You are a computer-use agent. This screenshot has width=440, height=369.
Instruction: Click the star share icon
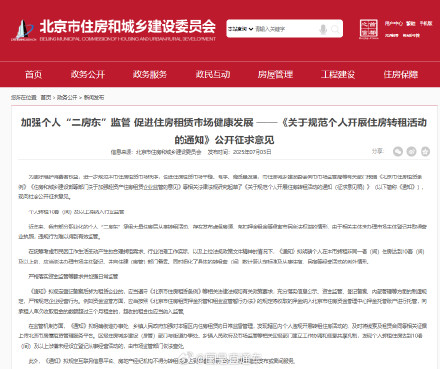point(425,151)
